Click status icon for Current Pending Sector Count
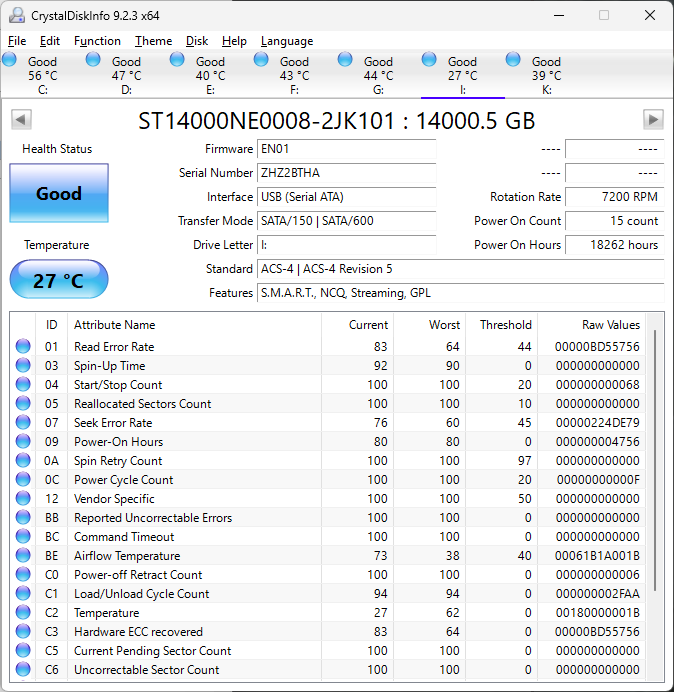This screenshot has height=692, width=674. pos(23,650)
